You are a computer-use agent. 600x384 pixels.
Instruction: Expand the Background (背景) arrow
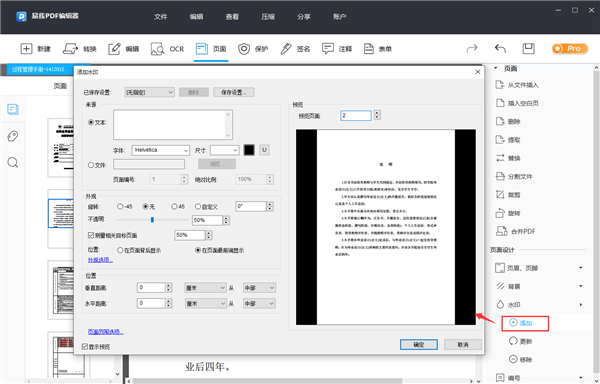[x=581, y=286]
